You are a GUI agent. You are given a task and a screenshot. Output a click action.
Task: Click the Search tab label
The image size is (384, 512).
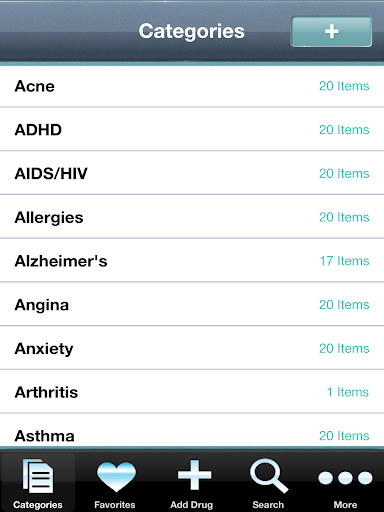(268, 505)
